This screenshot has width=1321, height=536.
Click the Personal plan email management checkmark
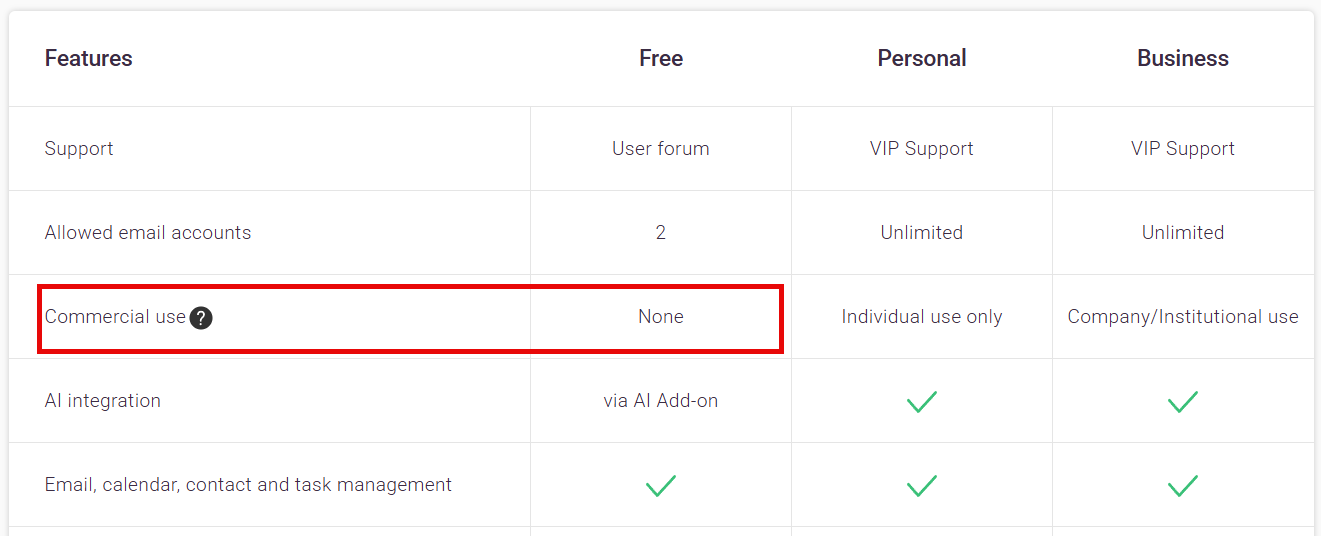(x=921, y=486)
